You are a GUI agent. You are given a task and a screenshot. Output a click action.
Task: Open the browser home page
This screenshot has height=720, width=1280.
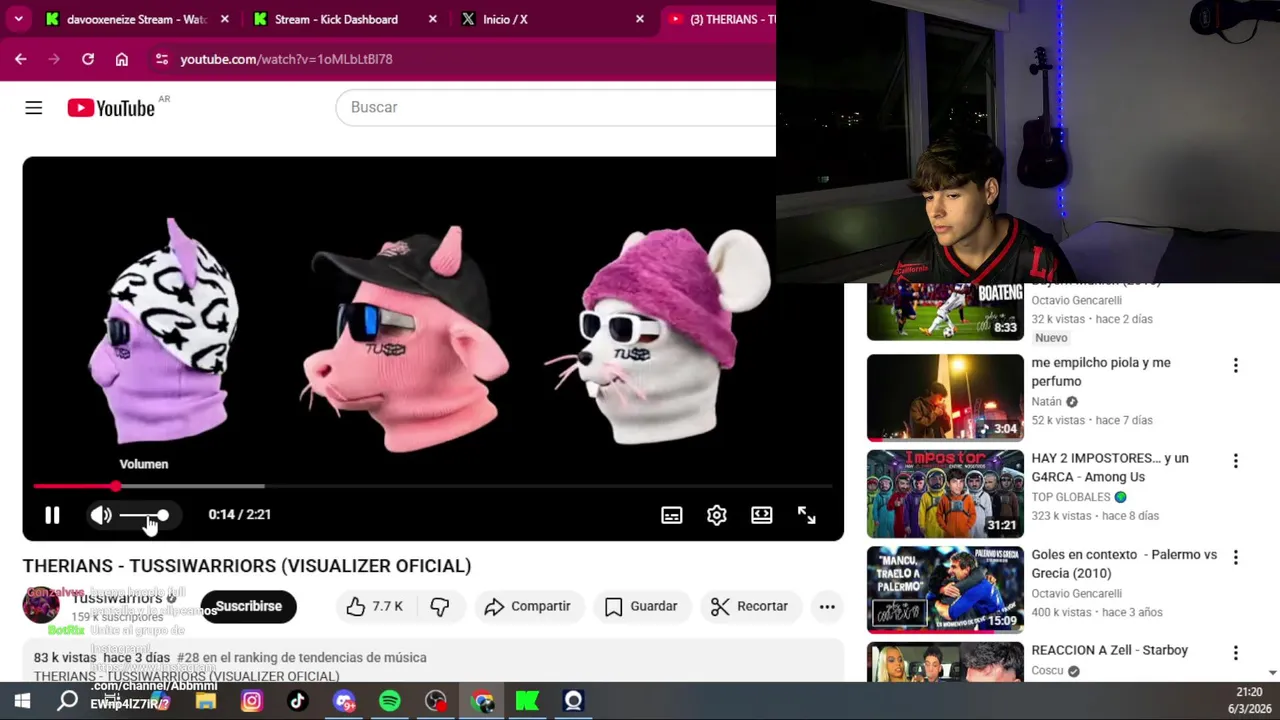(x=122, y=59)
